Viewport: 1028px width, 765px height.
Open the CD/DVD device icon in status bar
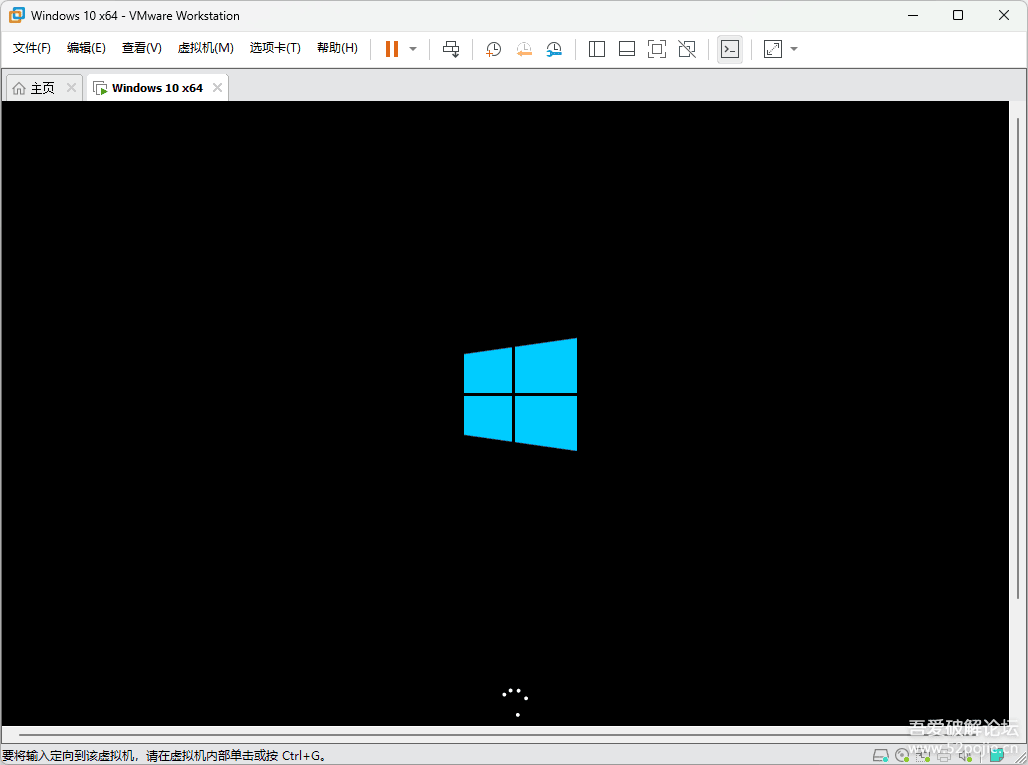pyautogui.click(x=901, y=755)
